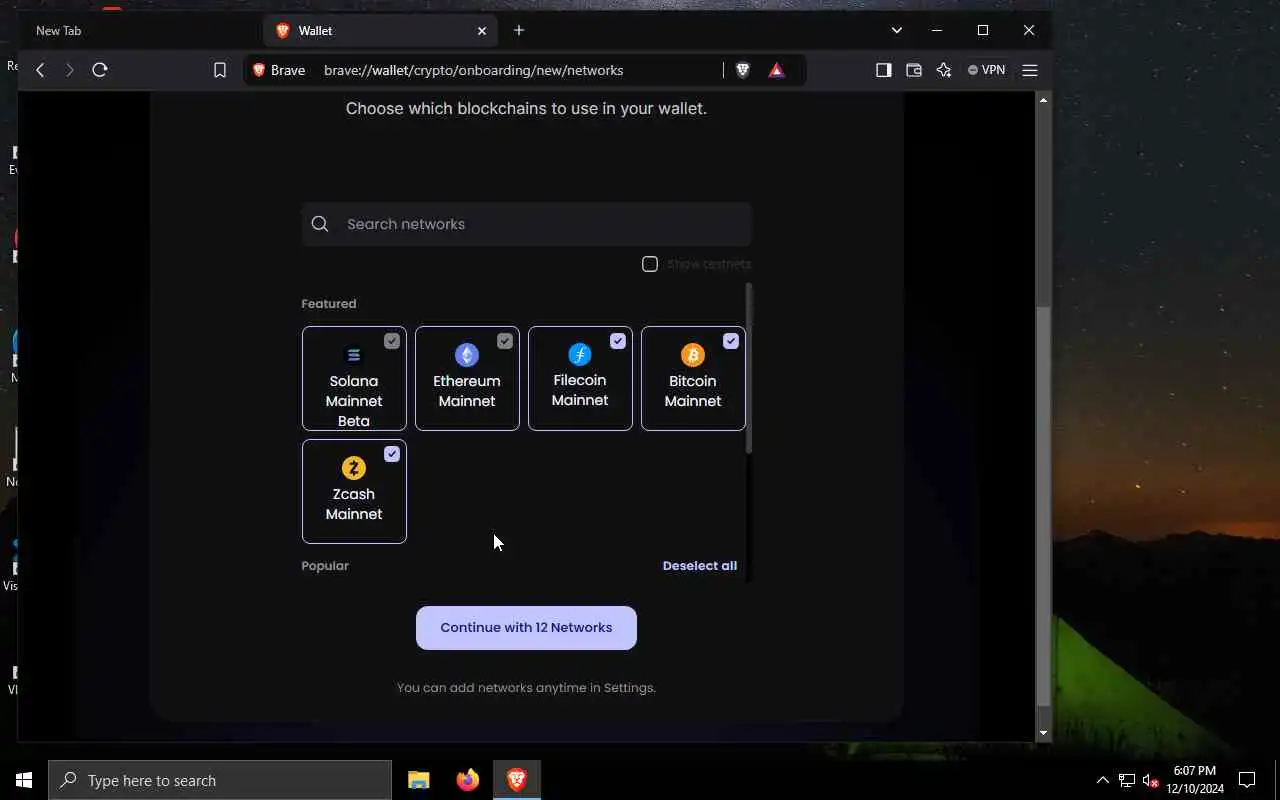Click Continue with 12 Networks button
This screenshot has height=800, width=1280.
[526, 628]
